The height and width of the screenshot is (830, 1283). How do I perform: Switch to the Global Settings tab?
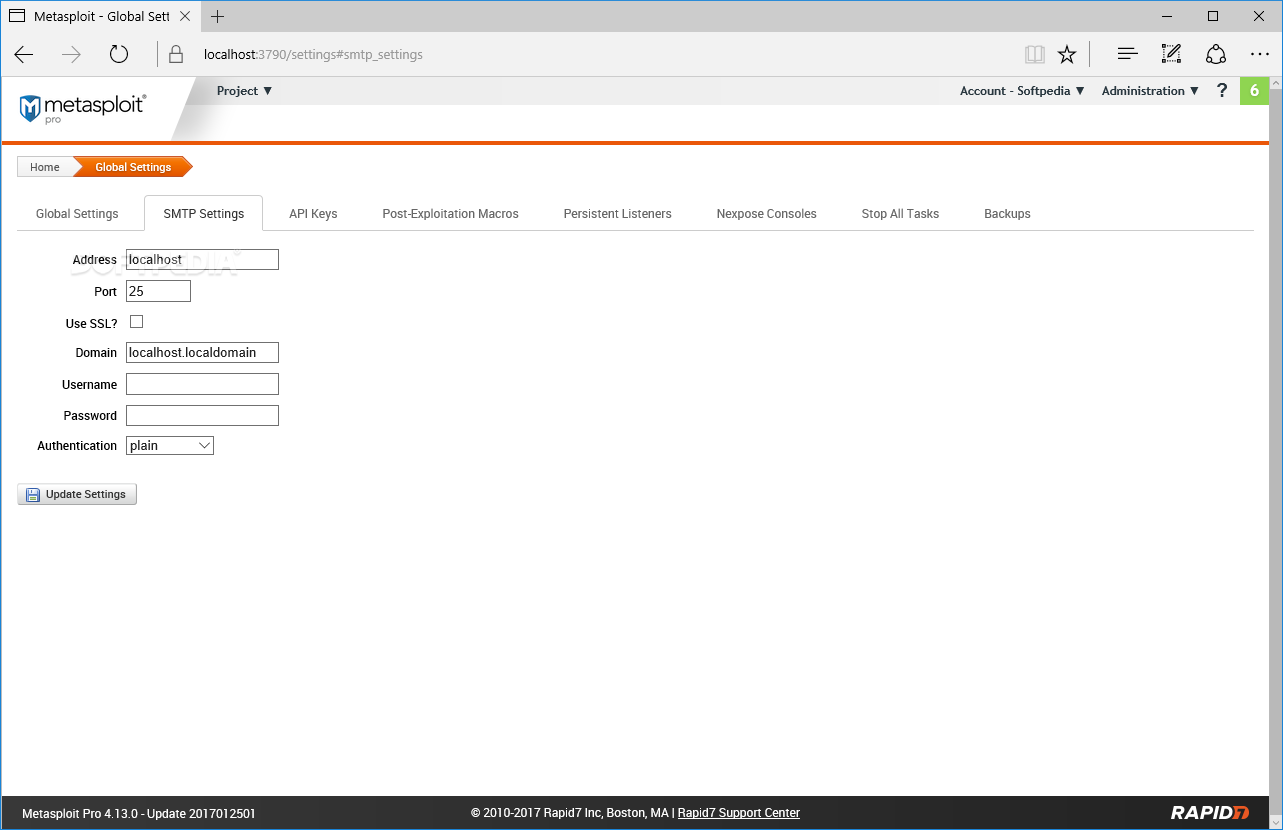click(77, 214)
